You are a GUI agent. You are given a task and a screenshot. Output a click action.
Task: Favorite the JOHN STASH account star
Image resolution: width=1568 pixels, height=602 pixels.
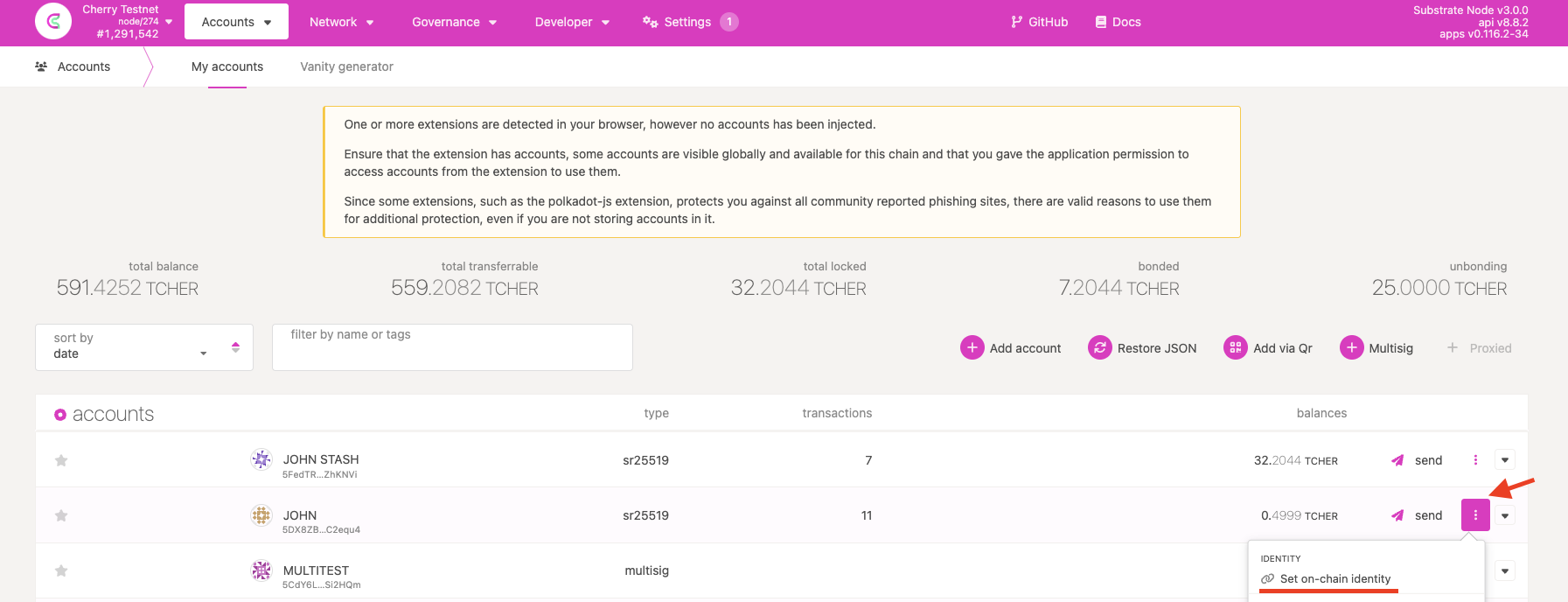coord(61,460)
